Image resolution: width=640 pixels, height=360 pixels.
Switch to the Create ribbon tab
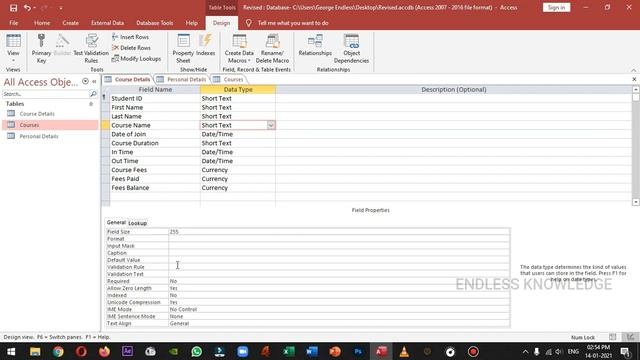(71, 23)
